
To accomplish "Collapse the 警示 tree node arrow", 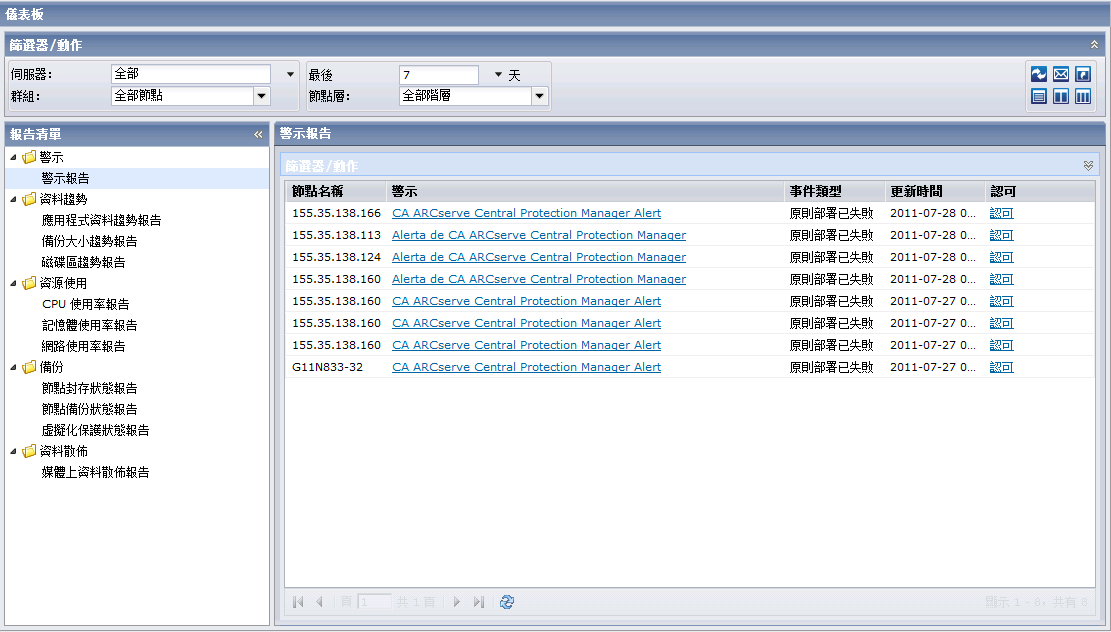I will click(13, 157).
